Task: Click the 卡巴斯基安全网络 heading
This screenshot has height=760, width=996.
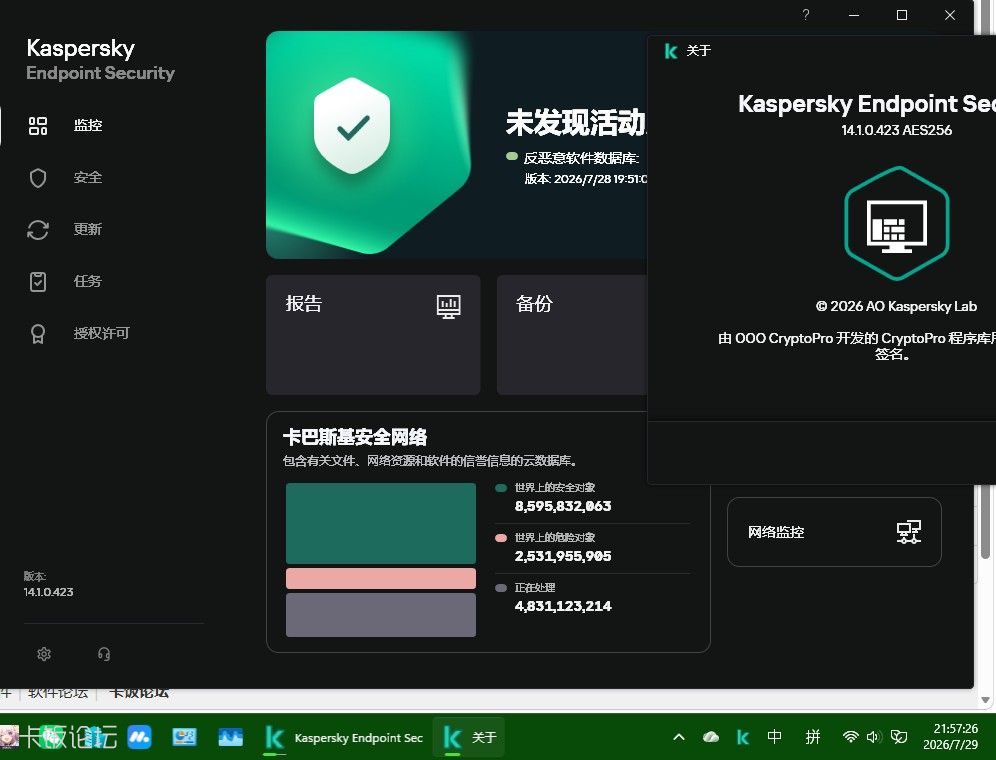Action: tap(355, 437)
